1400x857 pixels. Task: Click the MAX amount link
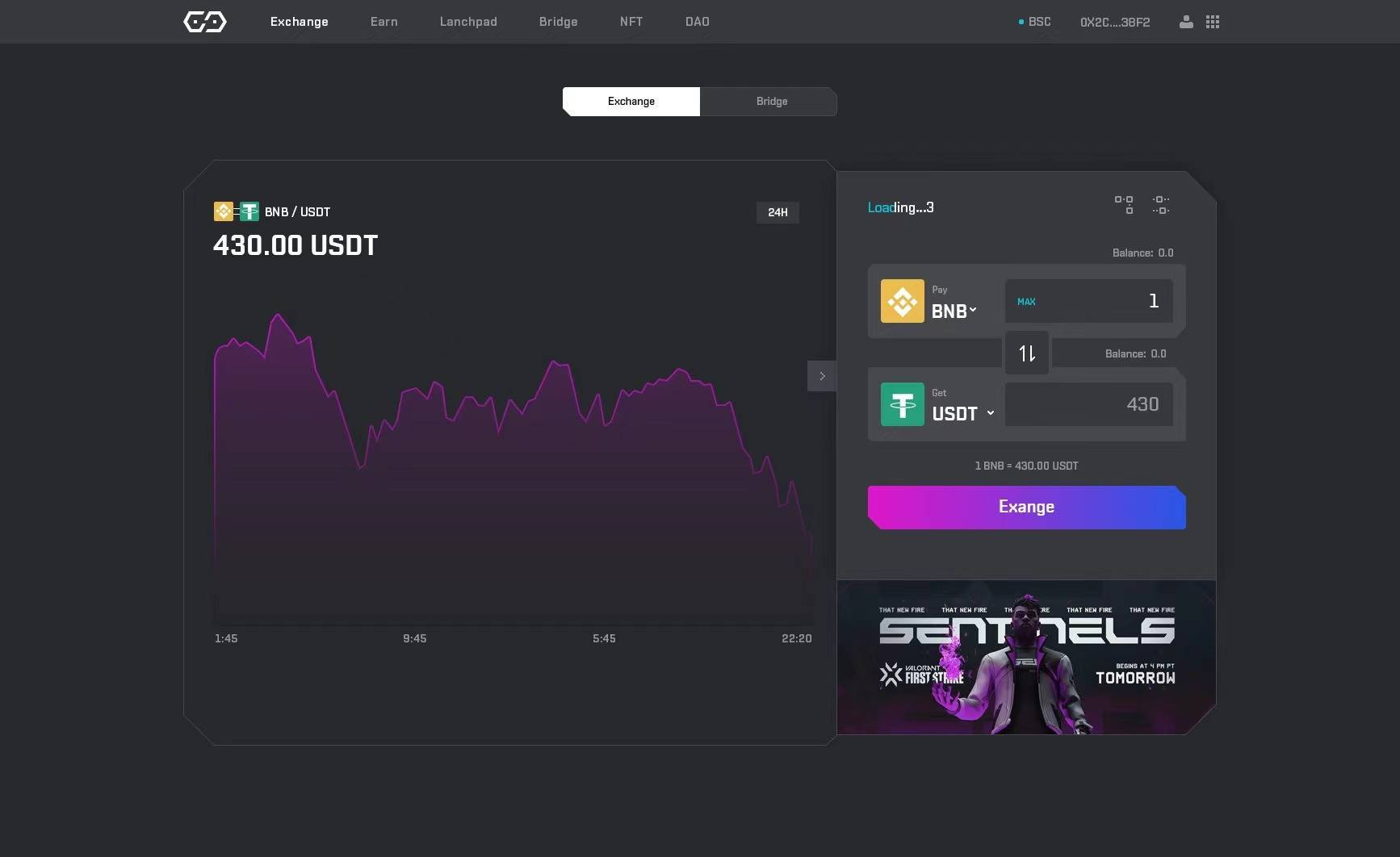coord(1026,302)
